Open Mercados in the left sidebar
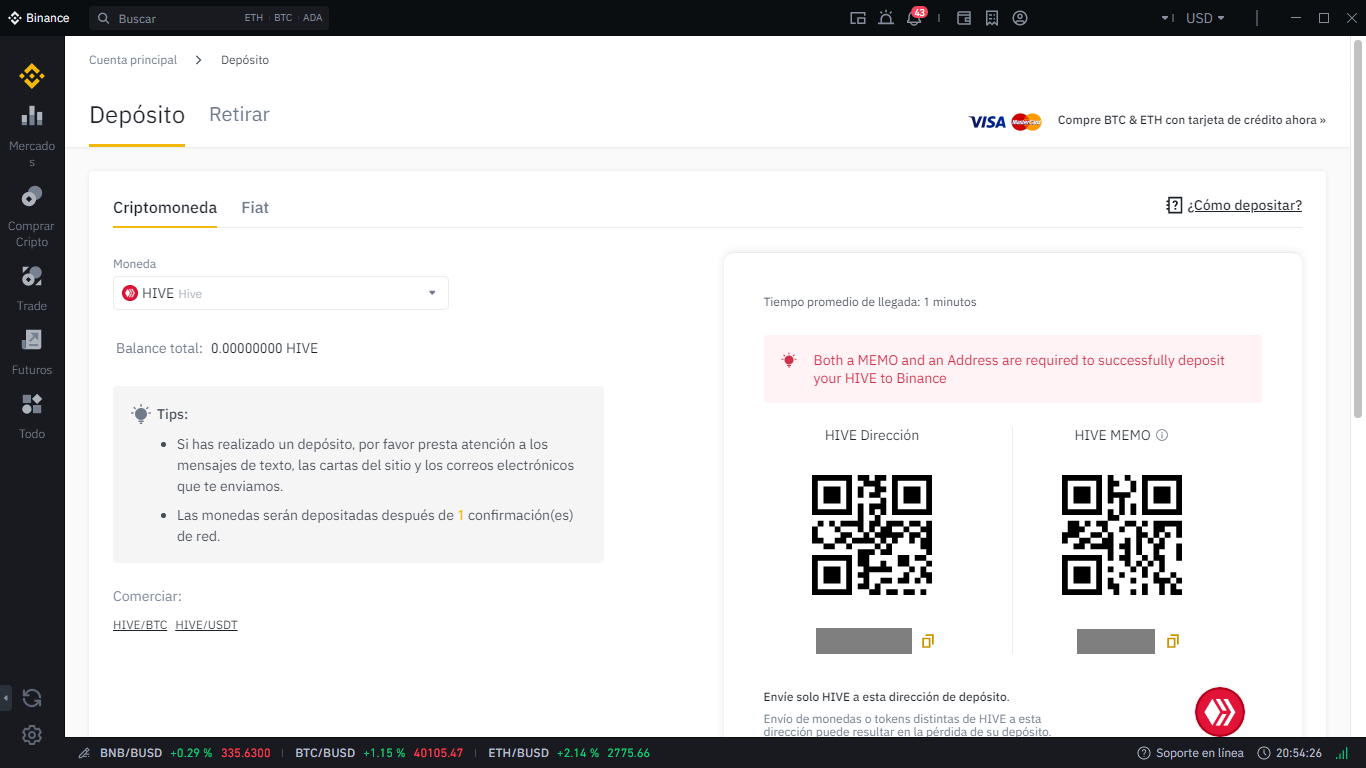This screenshot has height=768, width=1366. pyautogui.click(x=32, y=117)
